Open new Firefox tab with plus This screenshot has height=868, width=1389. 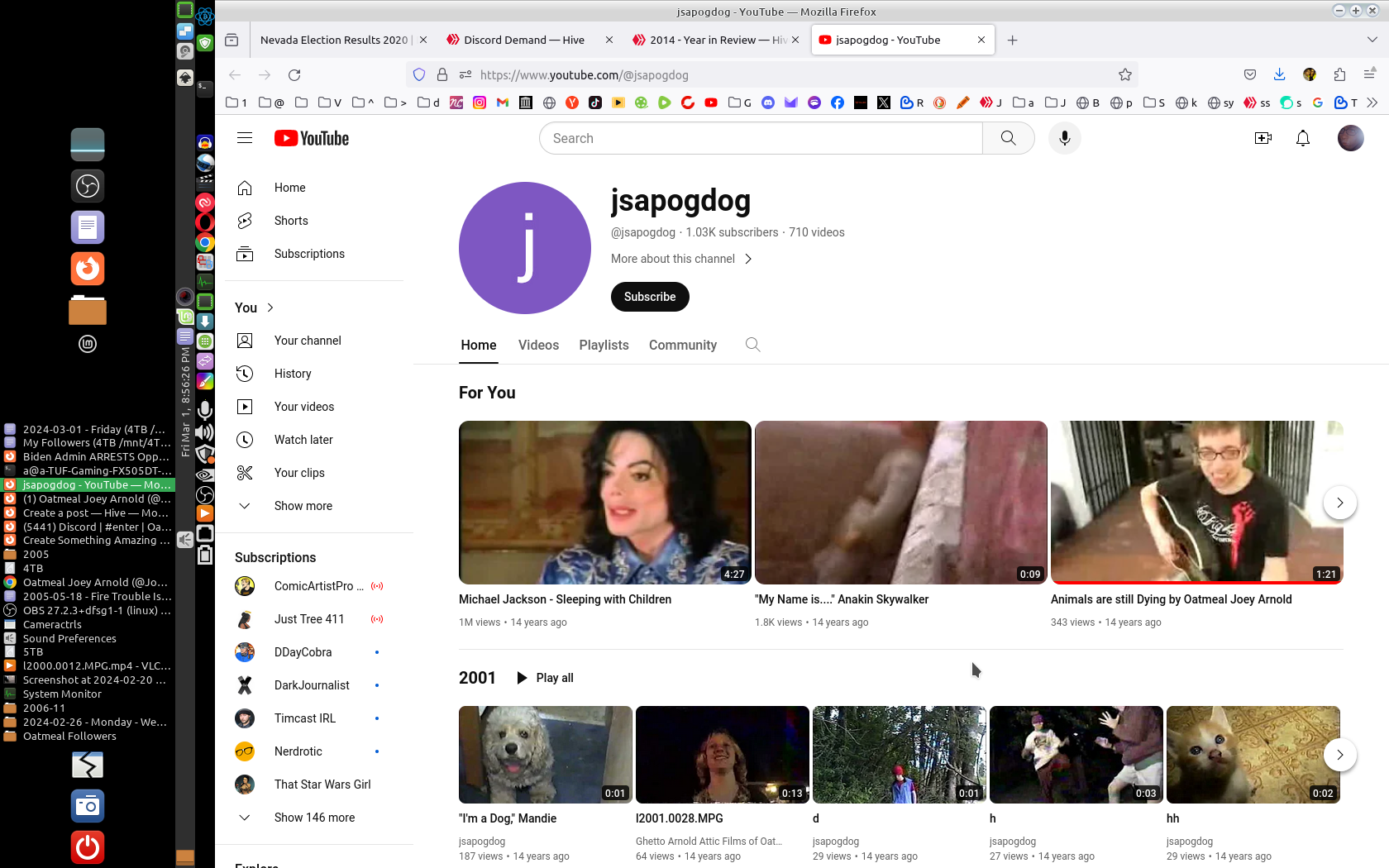click(1012, 40)
